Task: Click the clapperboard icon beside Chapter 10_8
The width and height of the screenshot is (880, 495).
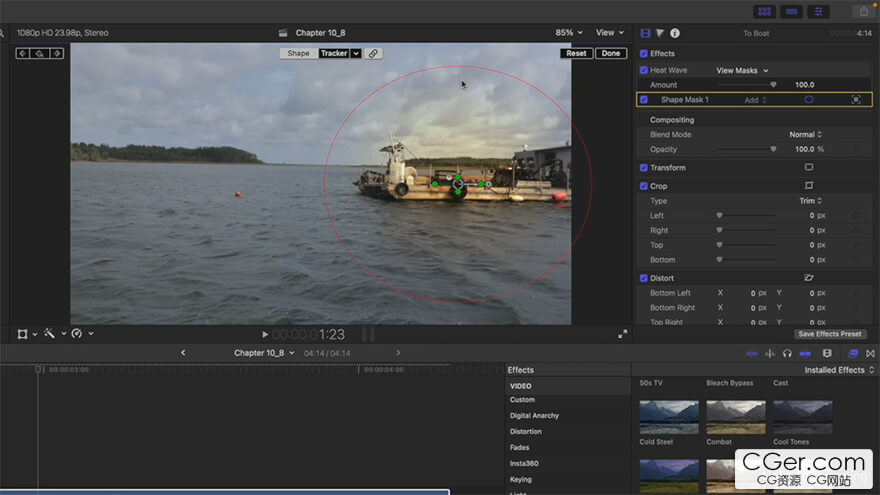Action: point(283,33)
